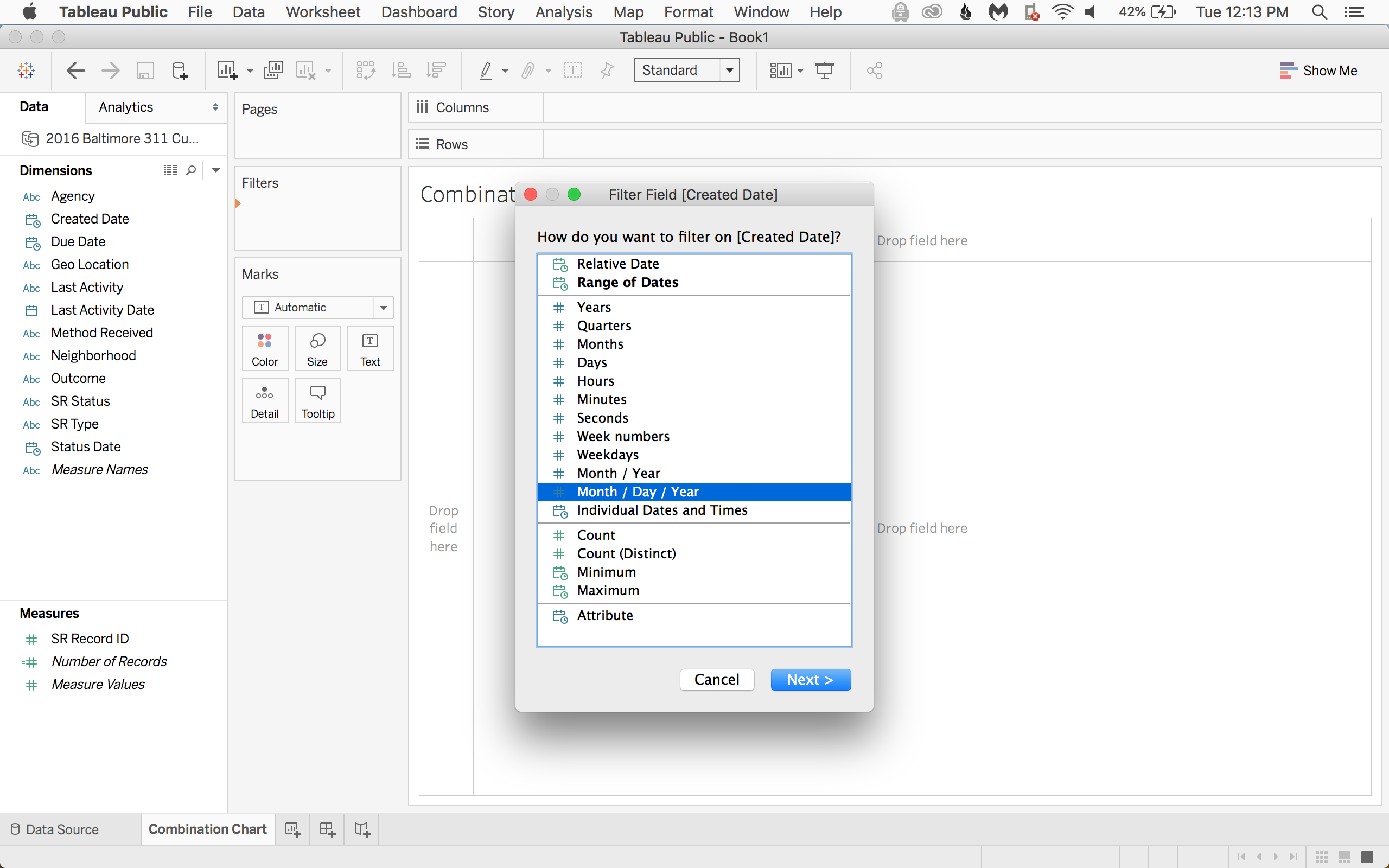The height and width of the screenshot is (868, 1389).
Task: Click the New Worksheet tab icon at bottom
Action: [293, 829]
